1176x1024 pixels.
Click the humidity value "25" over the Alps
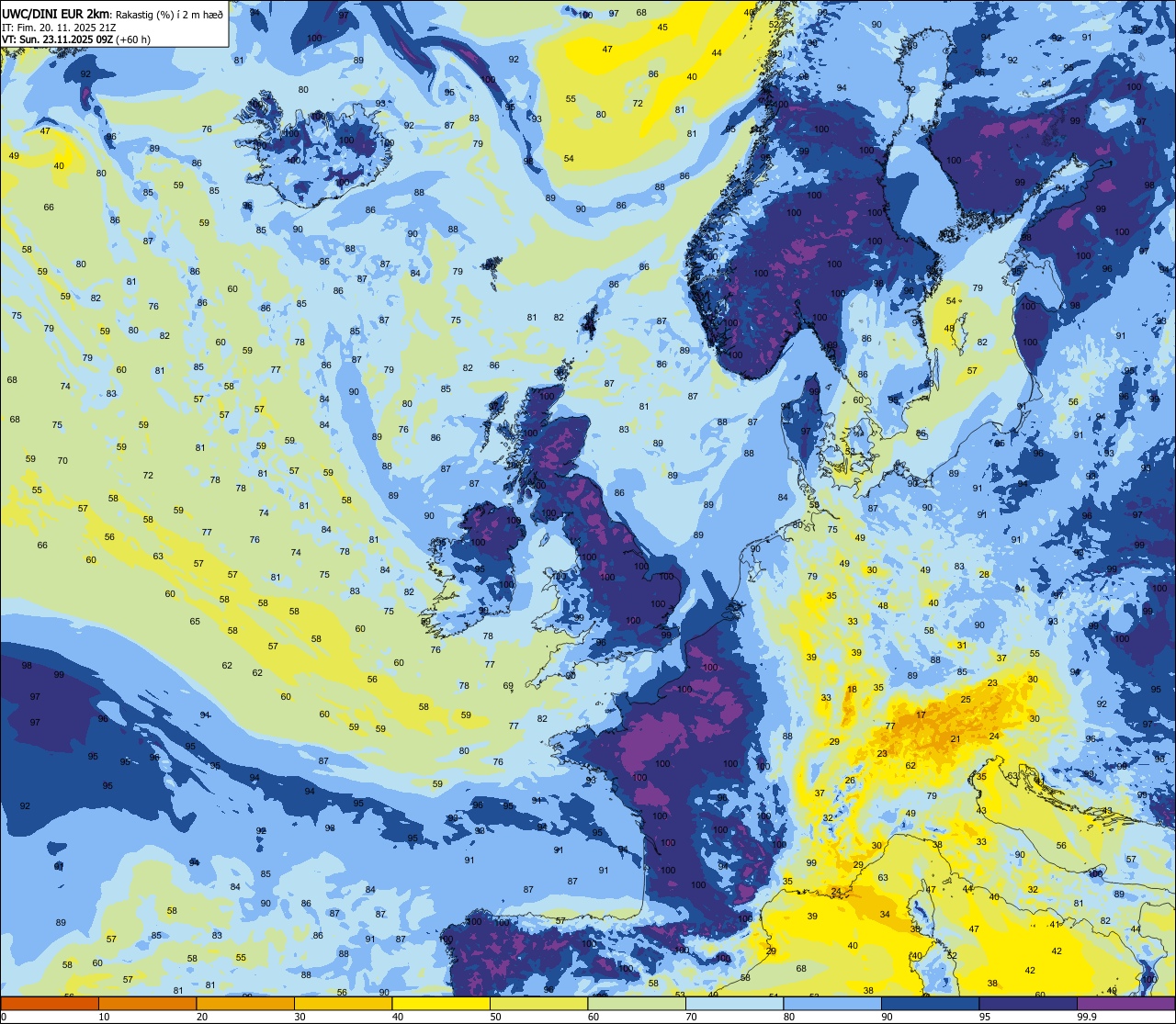966,700
